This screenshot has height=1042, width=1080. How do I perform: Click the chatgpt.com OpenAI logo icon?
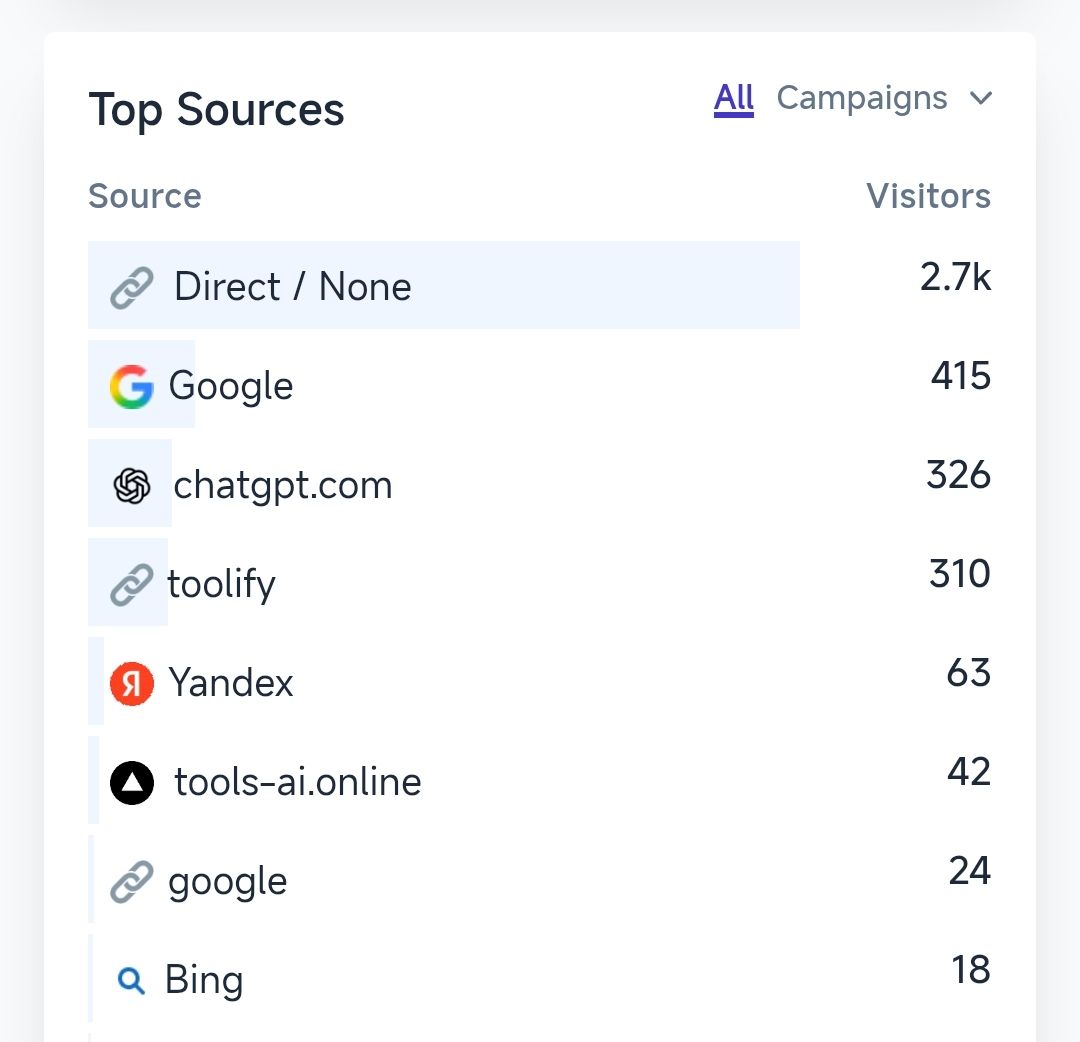coord(132,486)
